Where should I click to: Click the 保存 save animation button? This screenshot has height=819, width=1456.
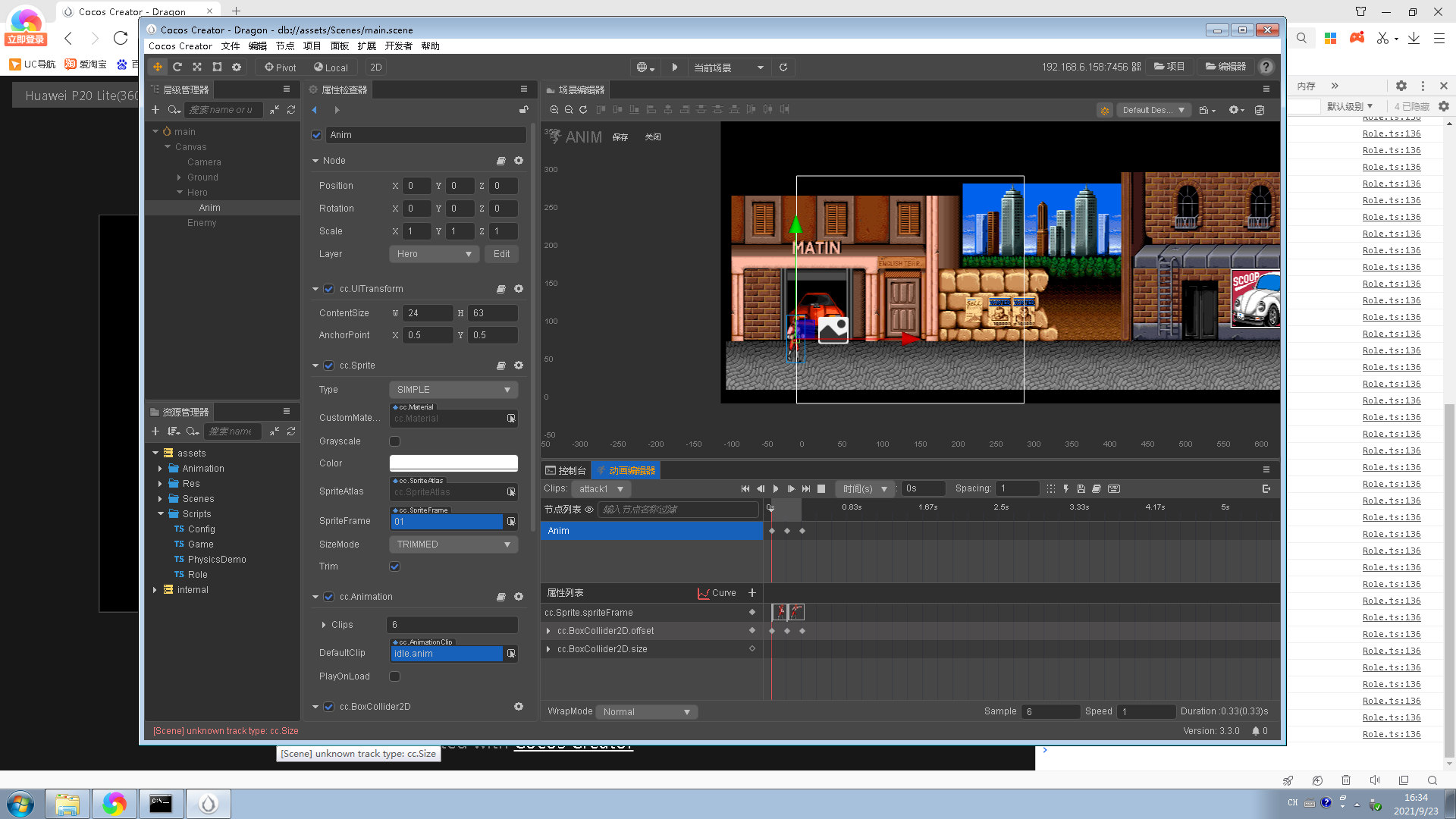(620, 137)
